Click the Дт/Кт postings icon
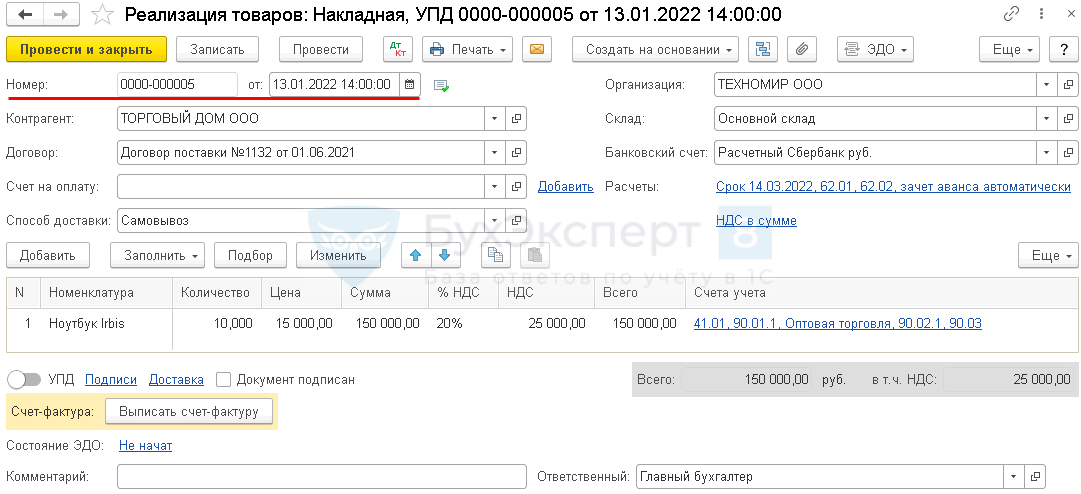 [397, 49]
